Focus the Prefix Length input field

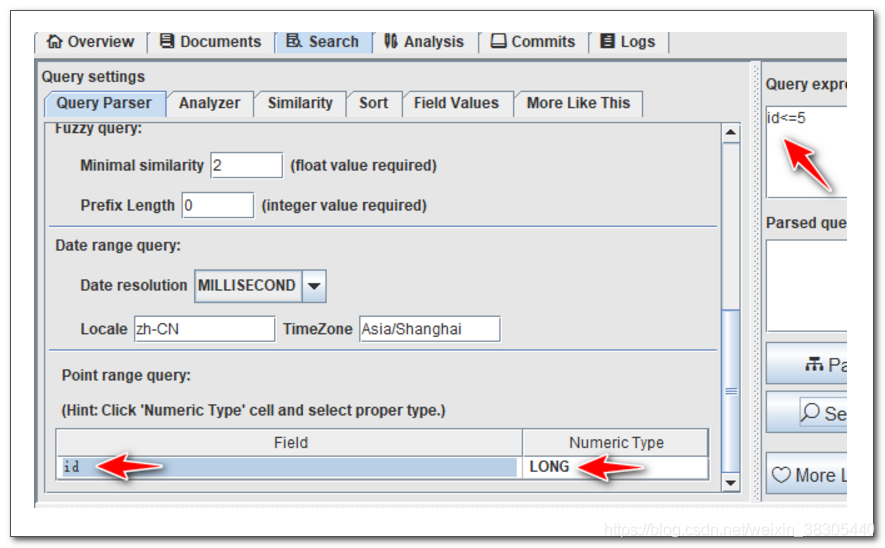coord(218,205)
